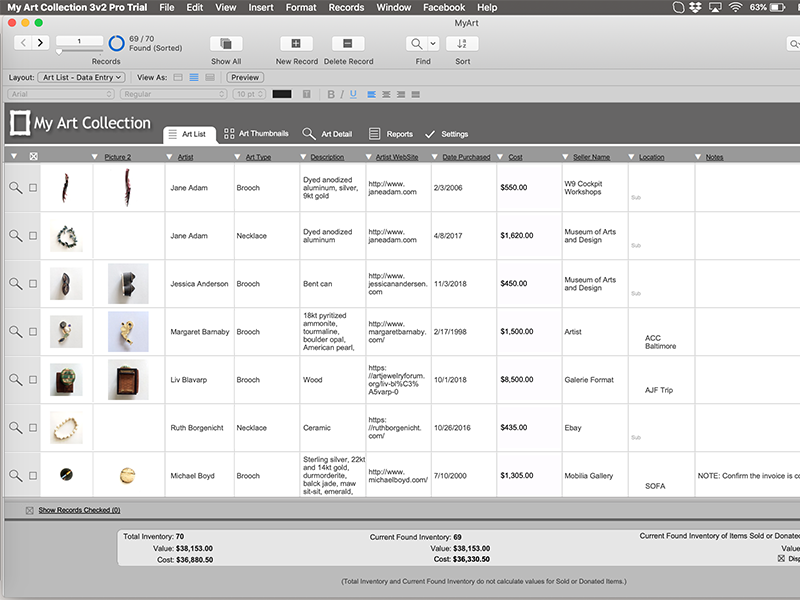Toggle italic text formatting
Viewport: 800px width, 600px height.
(x=342, y=94)
